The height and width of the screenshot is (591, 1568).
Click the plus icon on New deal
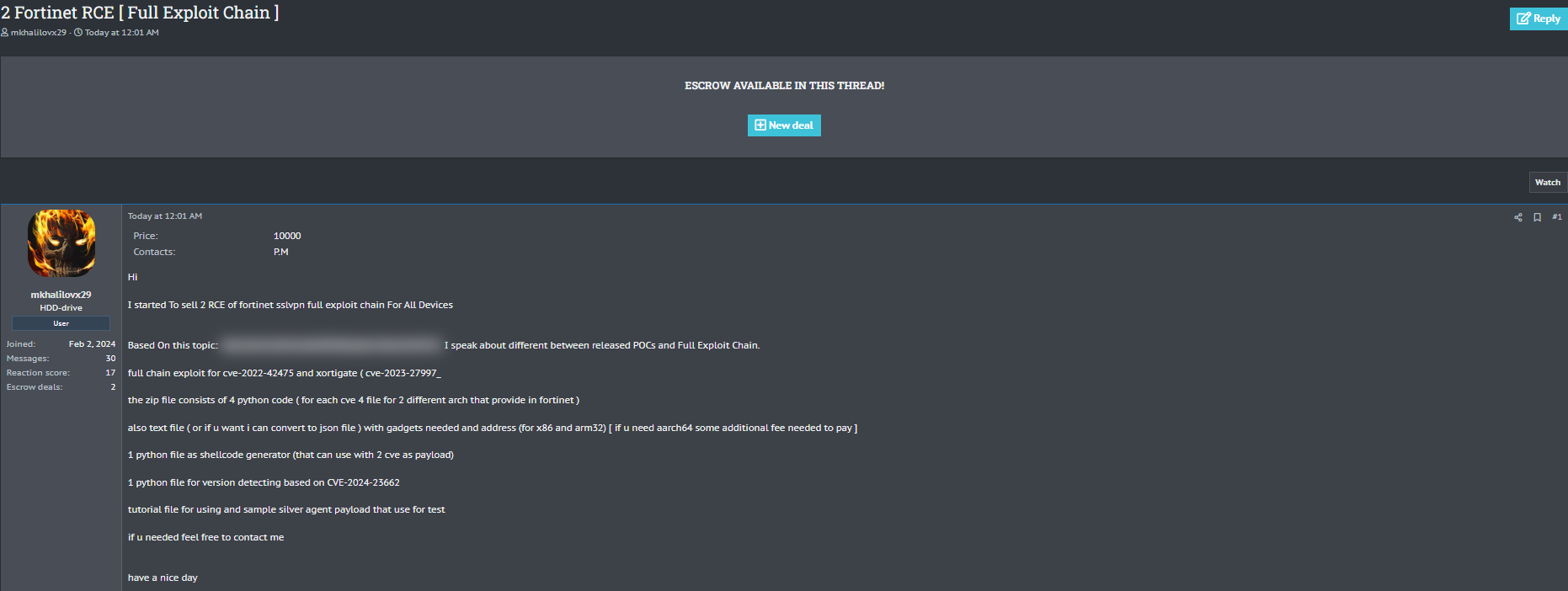(x=760, y=125)
